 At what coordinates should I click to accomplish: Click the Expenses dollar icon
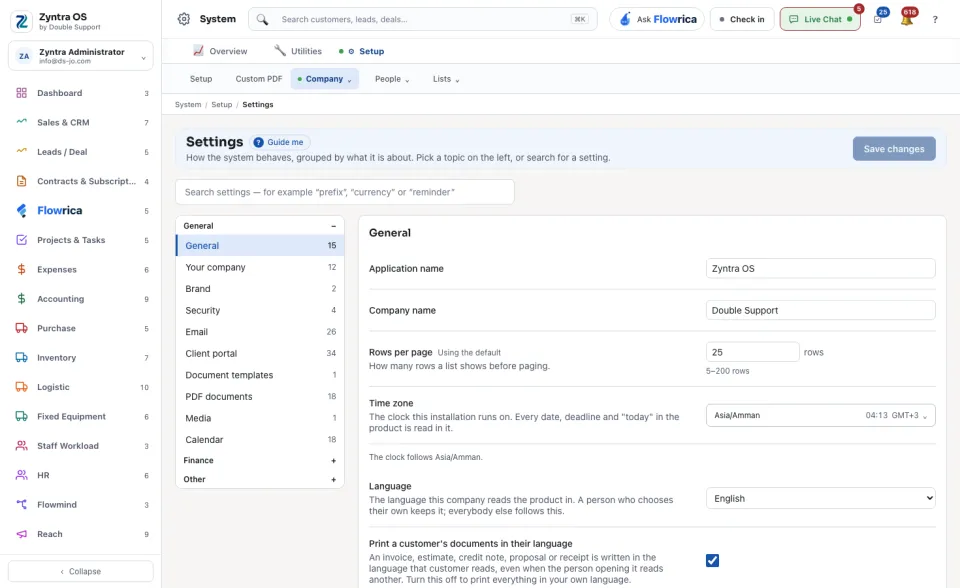click(21, 270)
